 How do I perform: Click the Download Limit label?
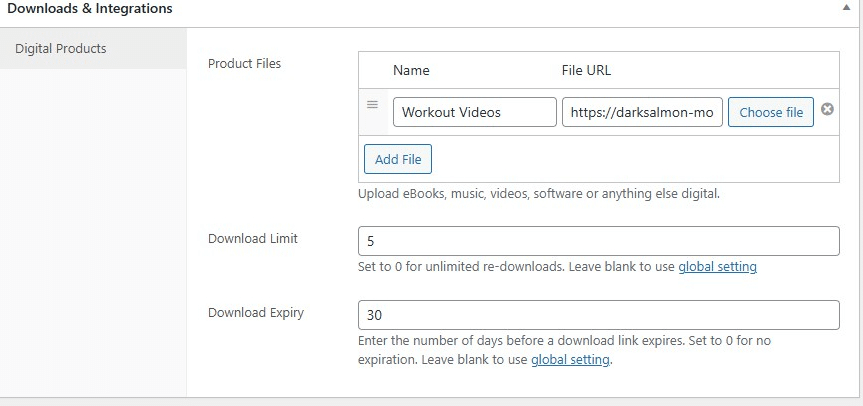252,239
